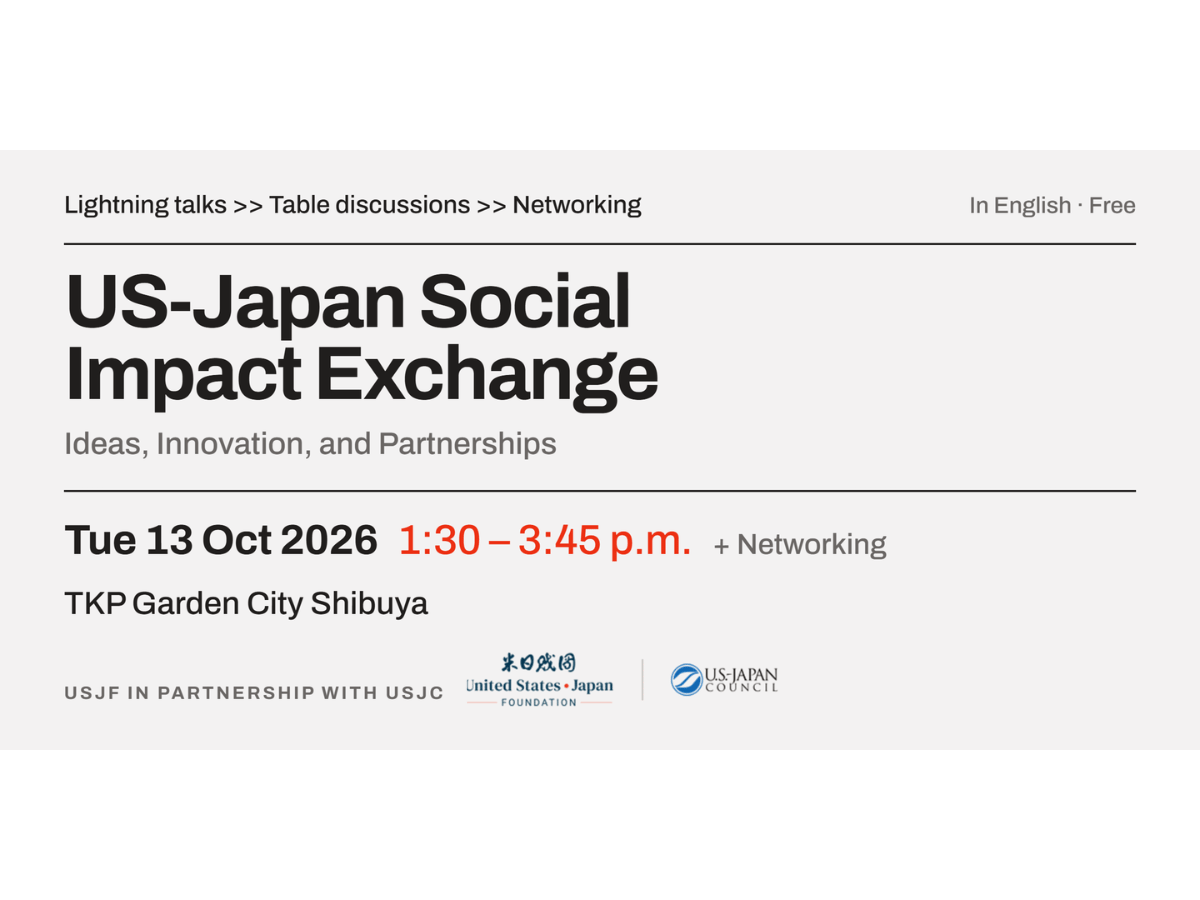Select the US-Japan Council wordmark text

point(741,679)
